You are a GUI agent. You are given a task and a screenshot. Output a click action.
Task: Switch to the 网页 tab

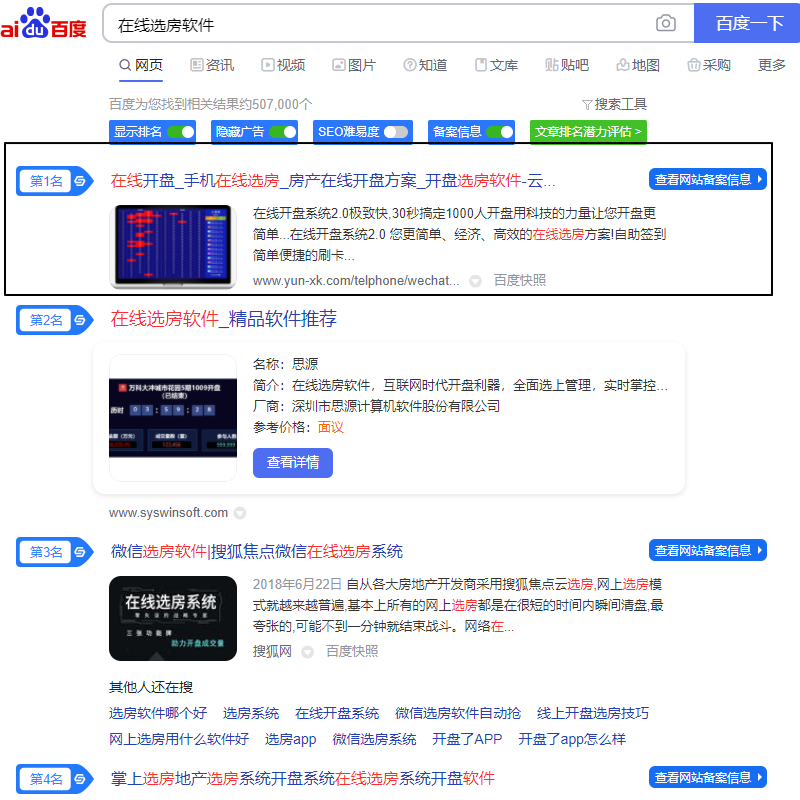(x=141, y=65)
